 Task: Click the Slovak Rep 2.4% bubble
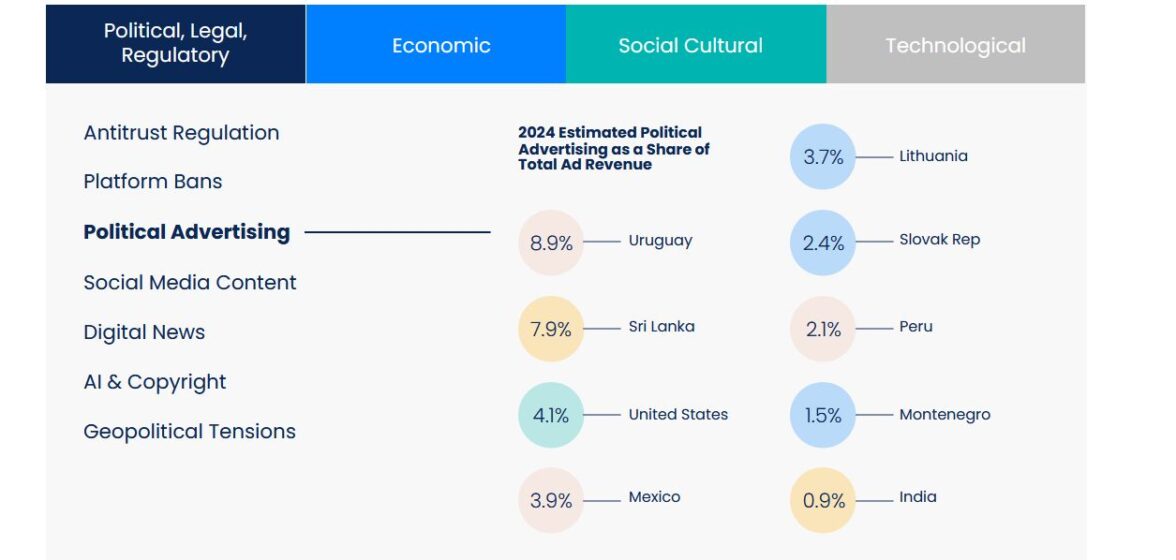pos(823,242)
